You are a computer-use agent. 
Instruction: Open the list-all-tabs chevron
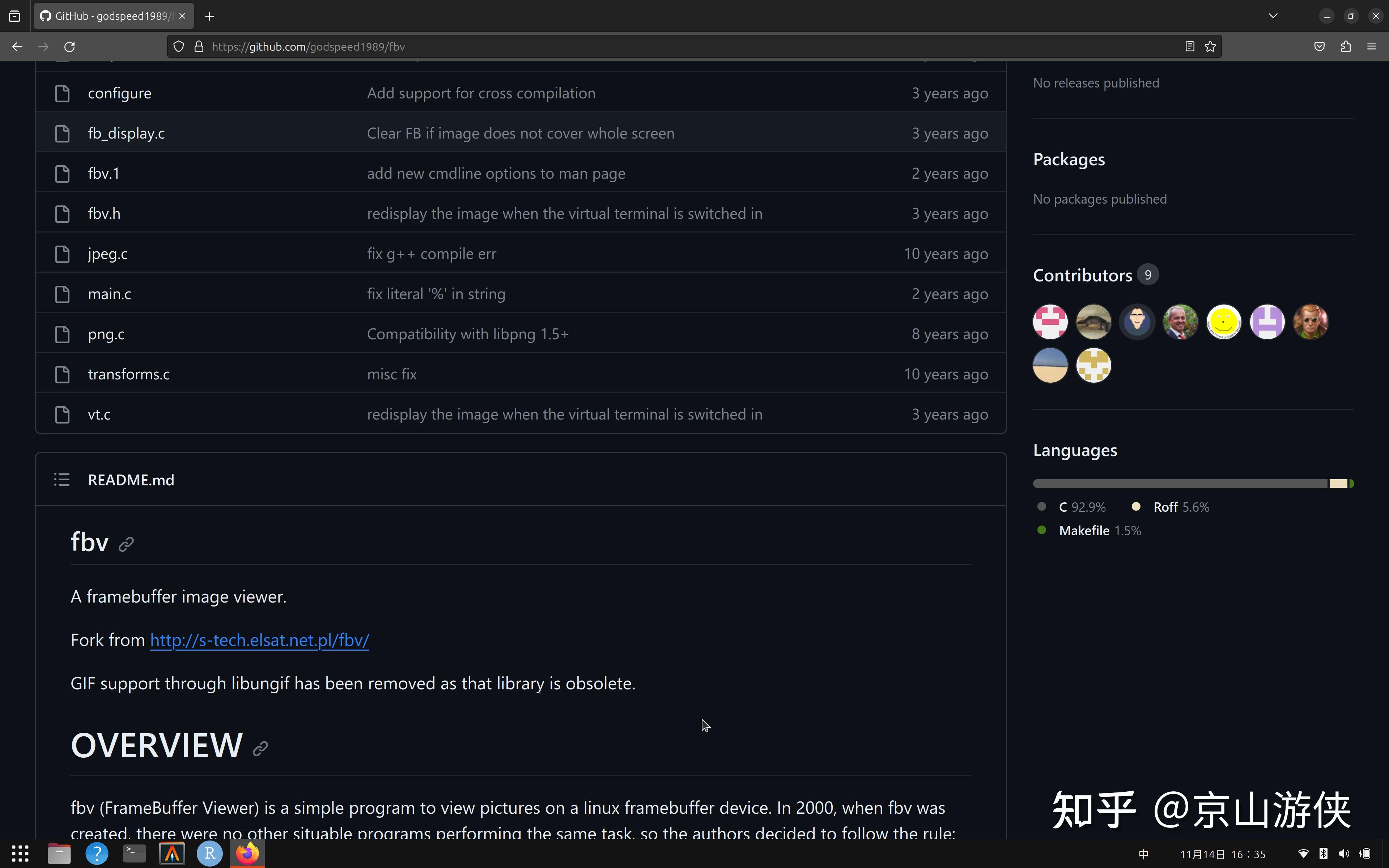(x=1273, y=16)
